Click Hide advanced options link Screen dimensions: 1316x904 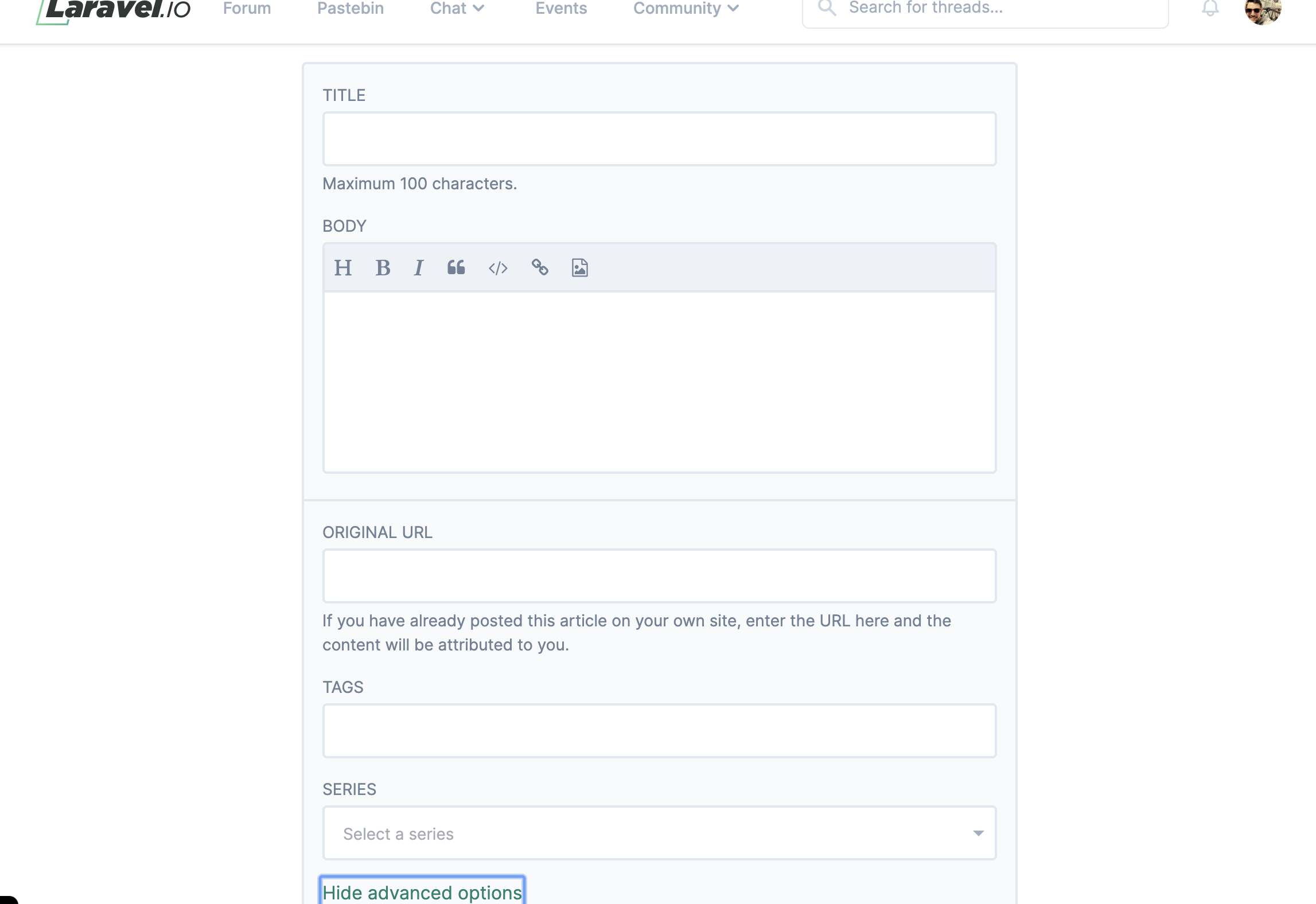(x=422, y=892)
